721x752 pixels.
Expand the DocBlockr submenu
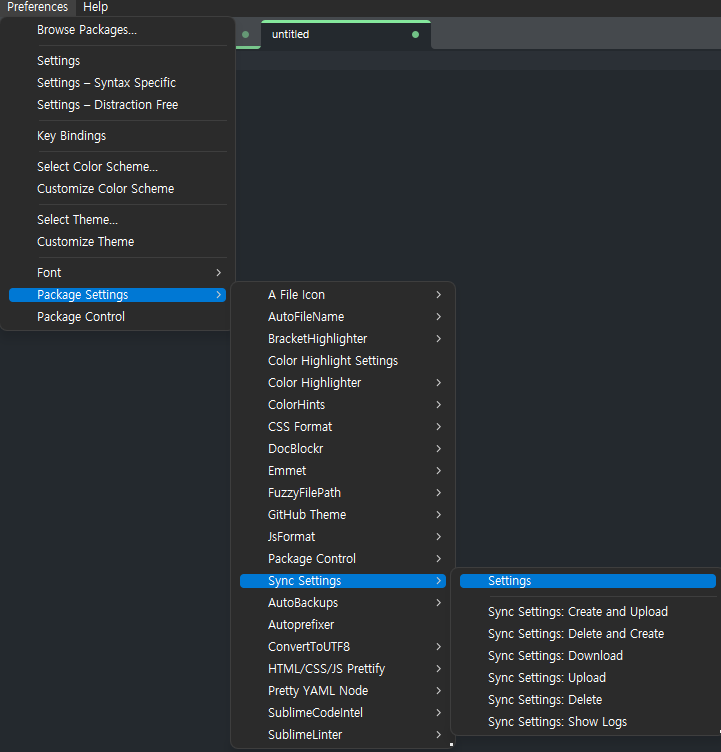343,449
